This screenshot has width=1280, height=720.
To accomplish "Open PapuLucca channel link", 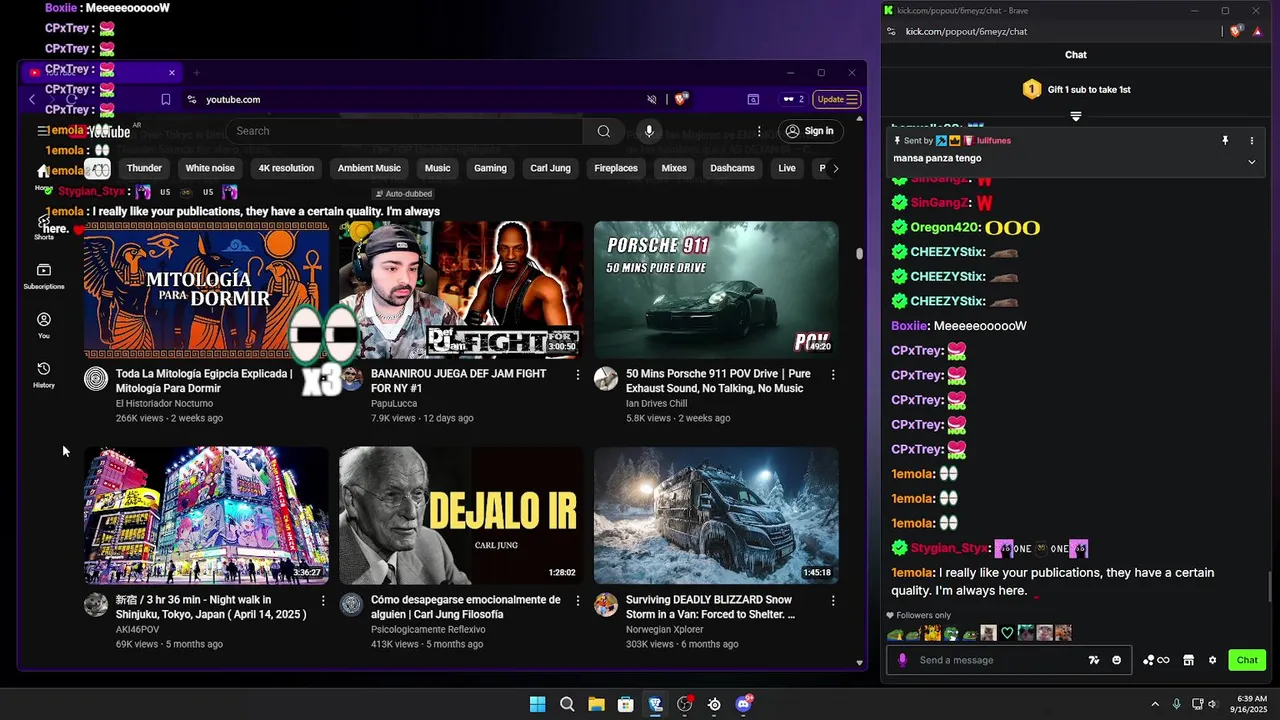I will click(394, 403).
